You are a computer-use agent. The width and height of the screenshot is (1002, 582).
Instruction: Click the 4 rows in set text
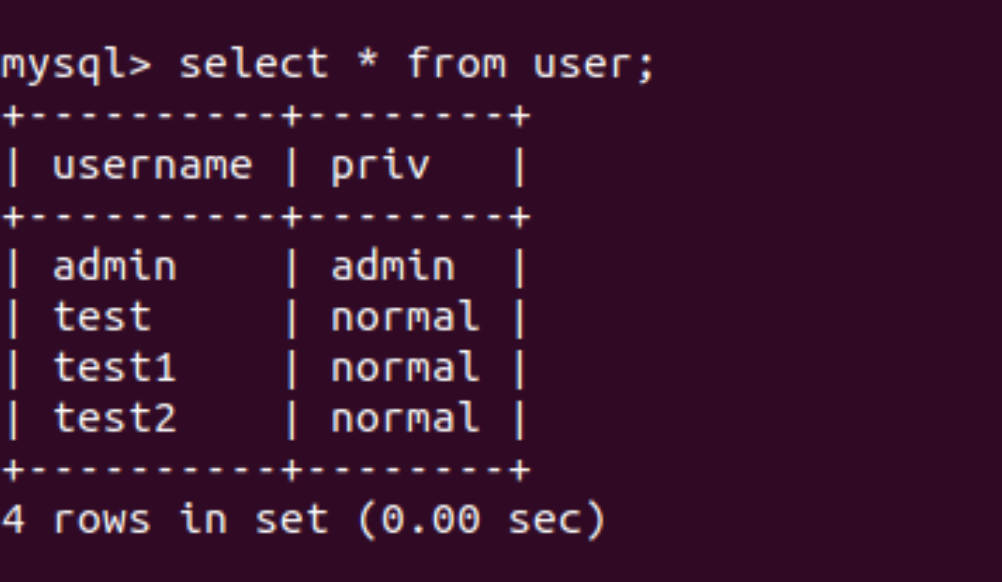(165, 519)
